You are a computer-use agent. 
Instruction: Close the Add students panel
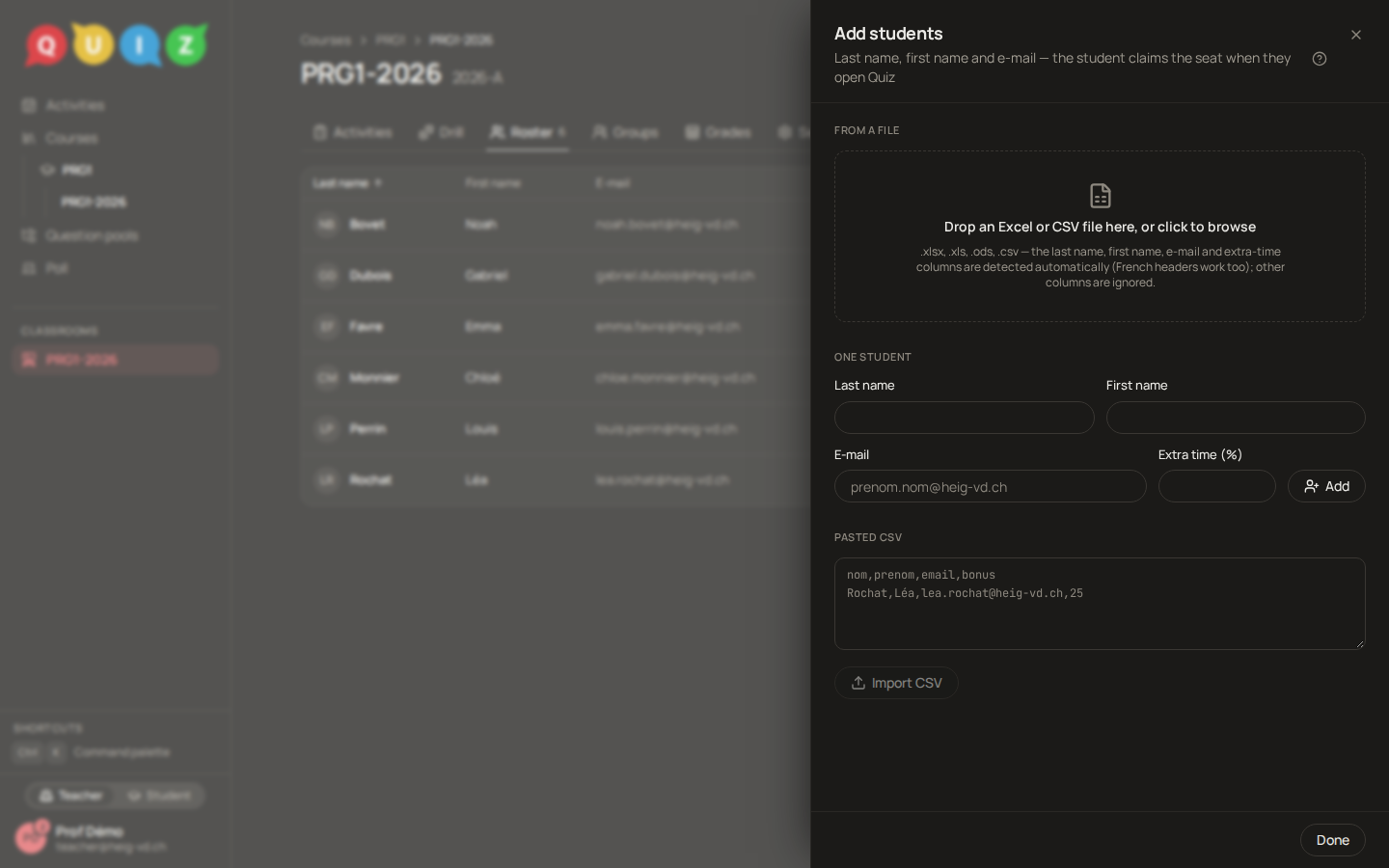pos(1356,35)
